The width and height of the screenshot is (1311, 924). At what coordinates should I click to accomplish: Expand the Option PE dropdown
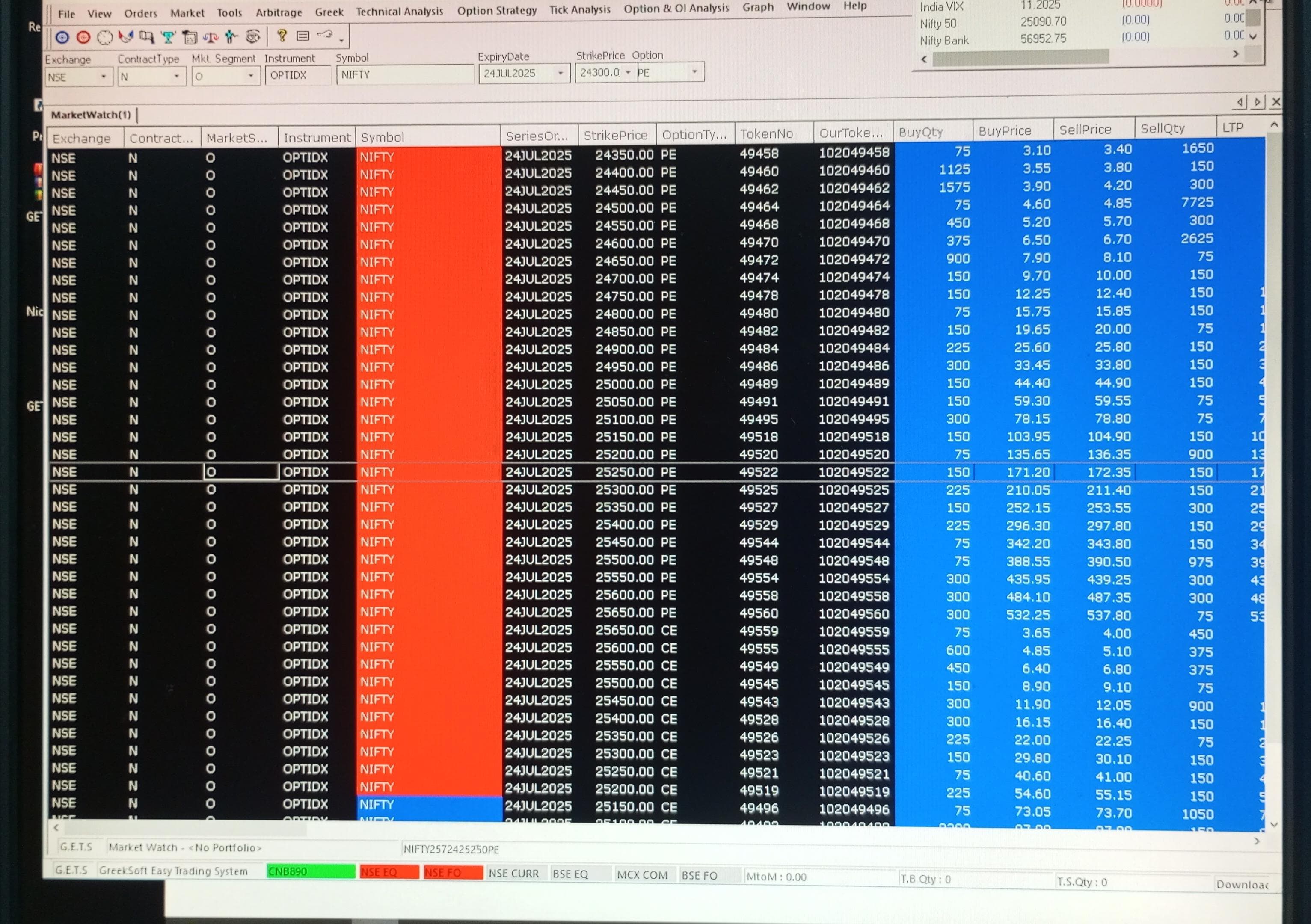point(694,72)
